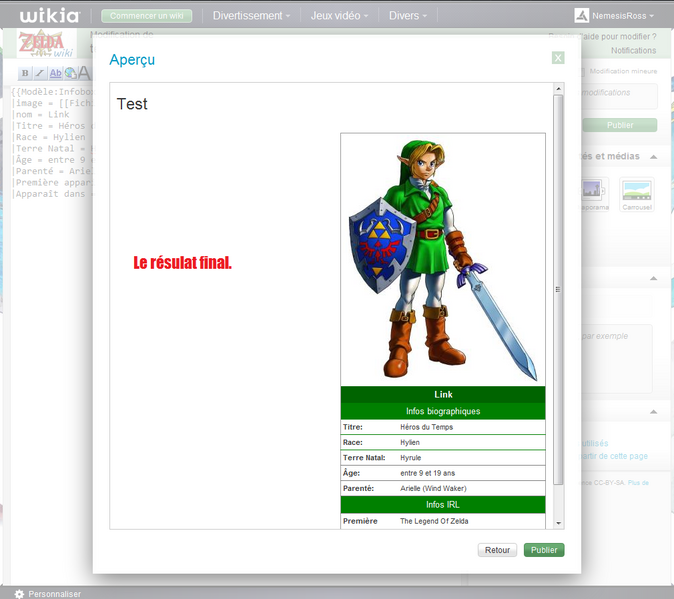Open the Jeux vidéo dropdown menu

(339, 16)
